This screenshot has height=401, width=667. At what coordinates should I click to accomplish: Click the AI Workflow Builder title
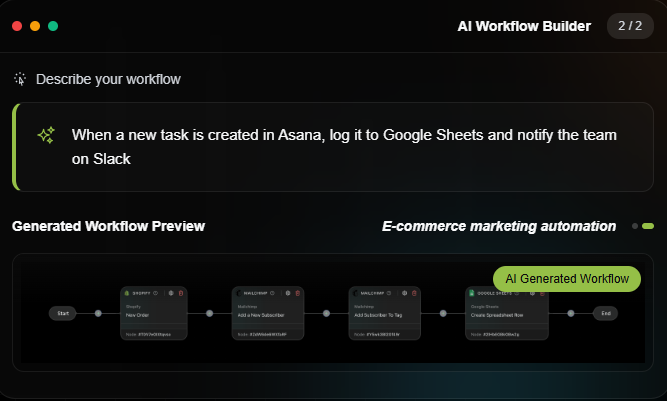[x=524, y=26]
